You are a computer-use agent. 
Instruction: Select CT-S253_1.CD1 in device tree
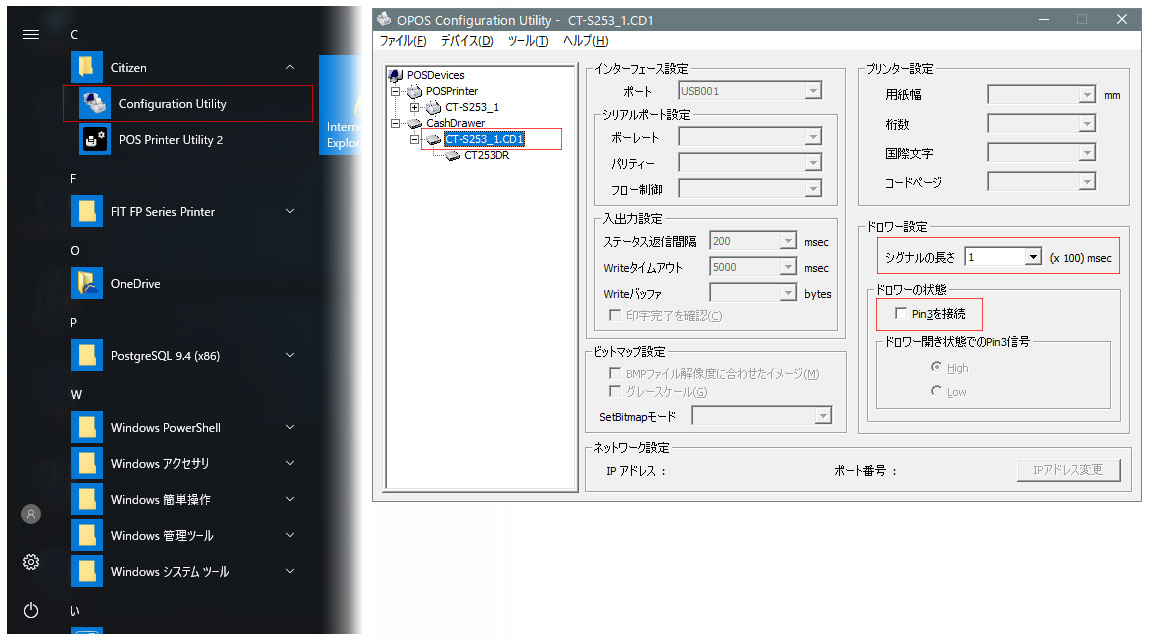pyautogui.click(x=484, y=139)
